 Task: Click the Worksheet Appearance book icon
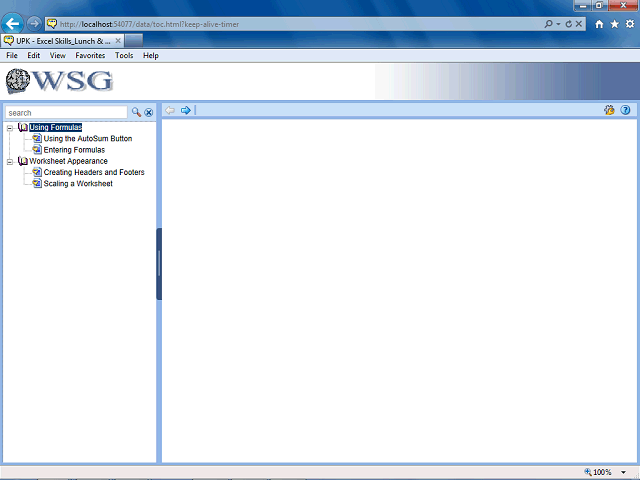[23, 161]
